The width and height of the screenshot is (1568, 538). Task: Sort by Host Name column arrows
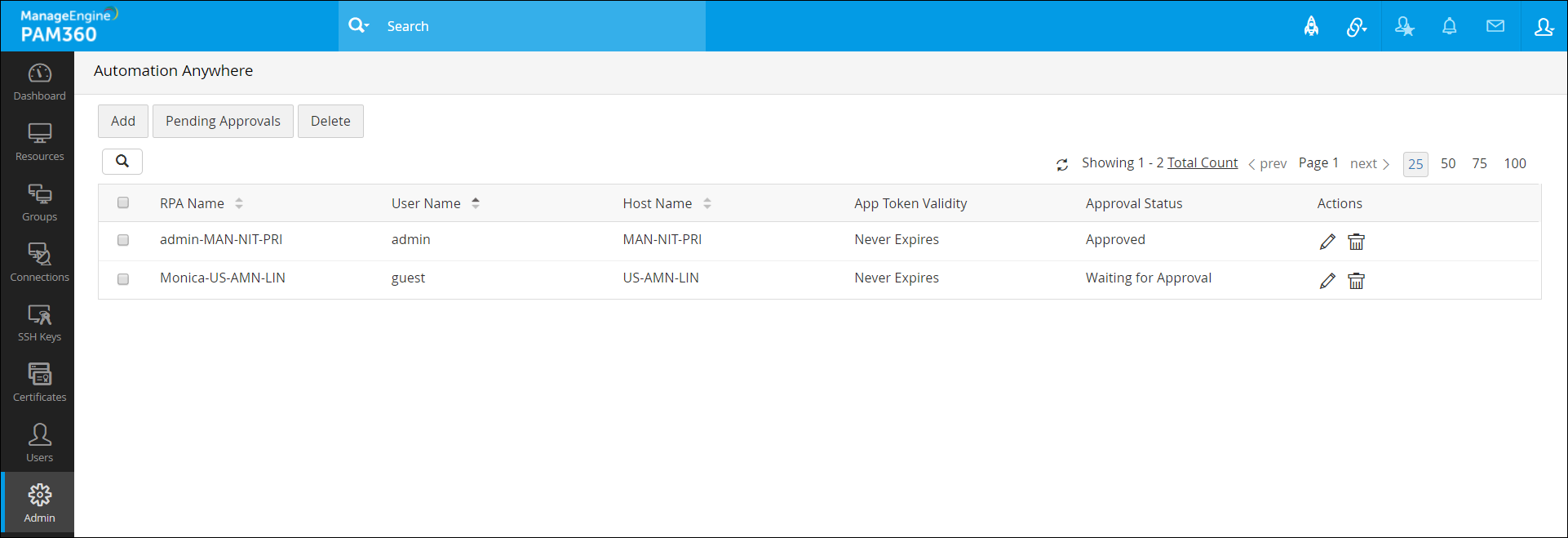pyautogui.click(x=707, y=203)
